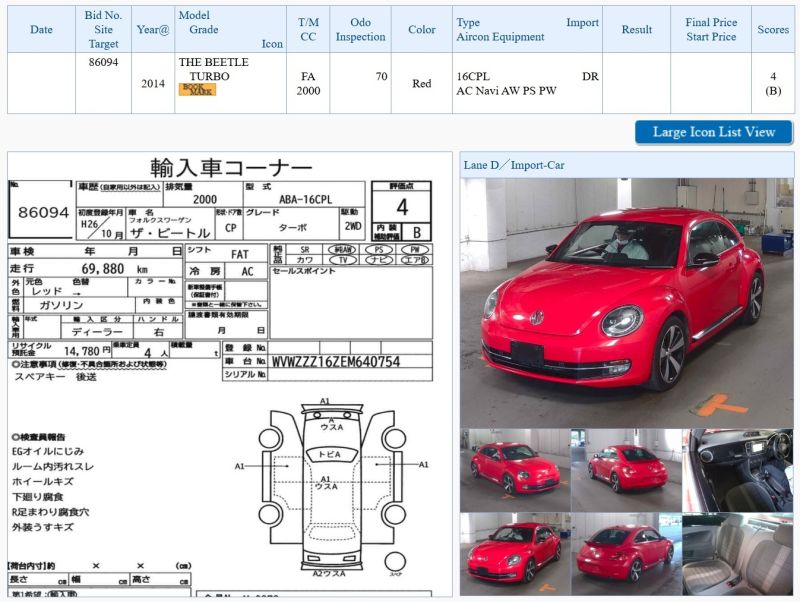
Task: Click the Type Aircon Equipment header
Action: [527, 30]
